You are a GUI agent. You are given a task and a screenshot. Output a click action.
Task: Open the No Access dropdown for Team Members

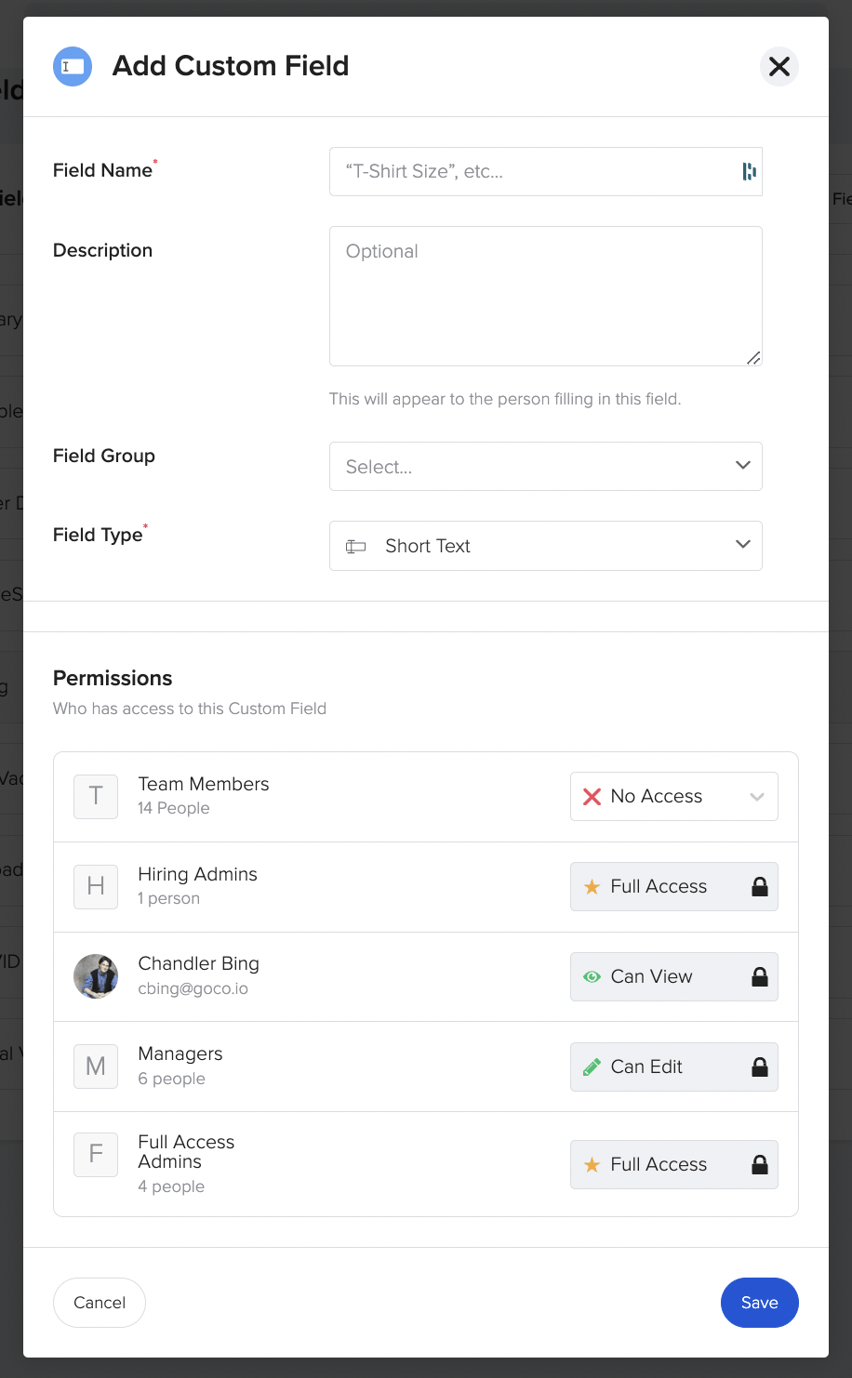[674, 796]
